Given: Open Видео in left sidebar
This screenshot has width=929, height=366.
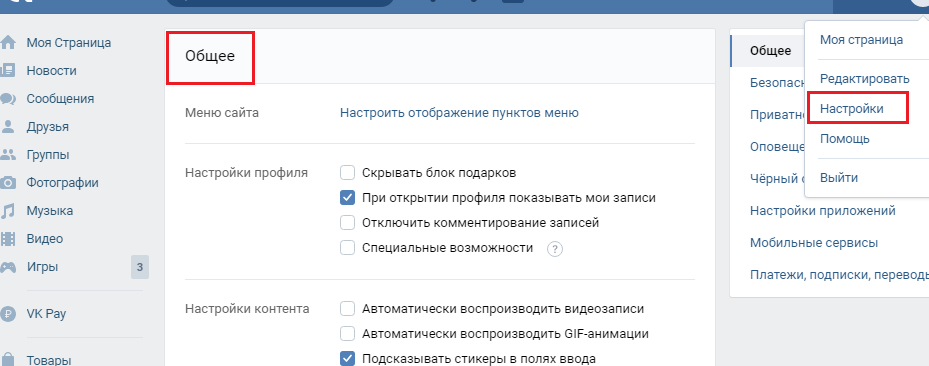Looking at the screenshot, I should click(x=44, y=239).
